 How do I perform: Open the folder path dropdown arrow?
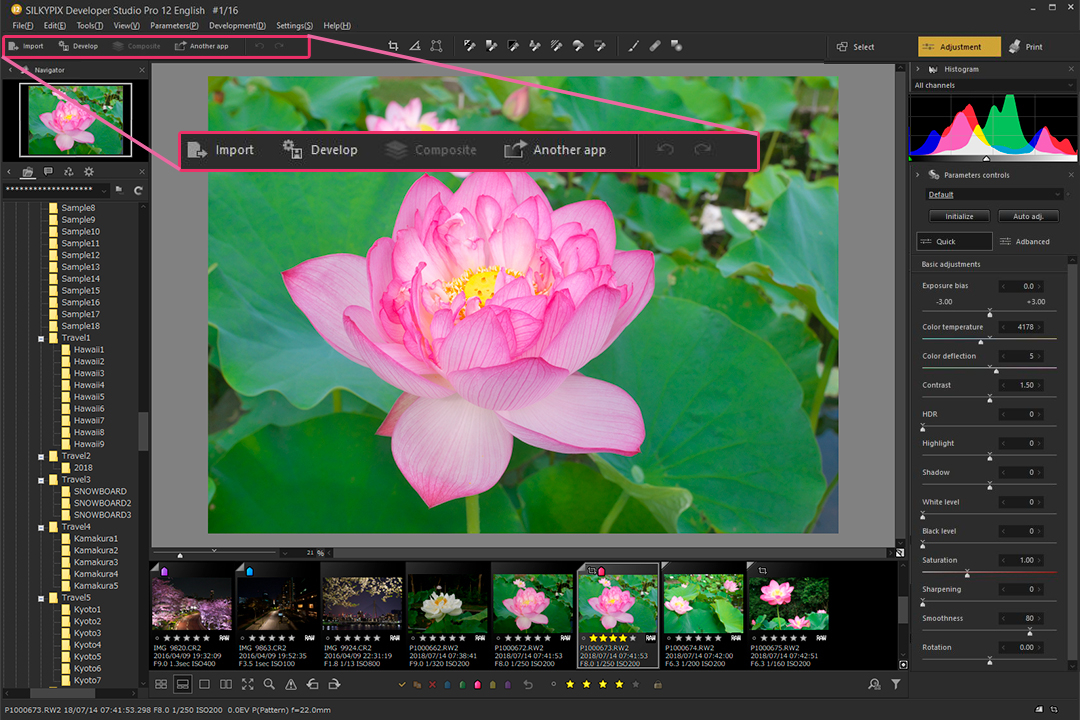click(x=104, y=190)
